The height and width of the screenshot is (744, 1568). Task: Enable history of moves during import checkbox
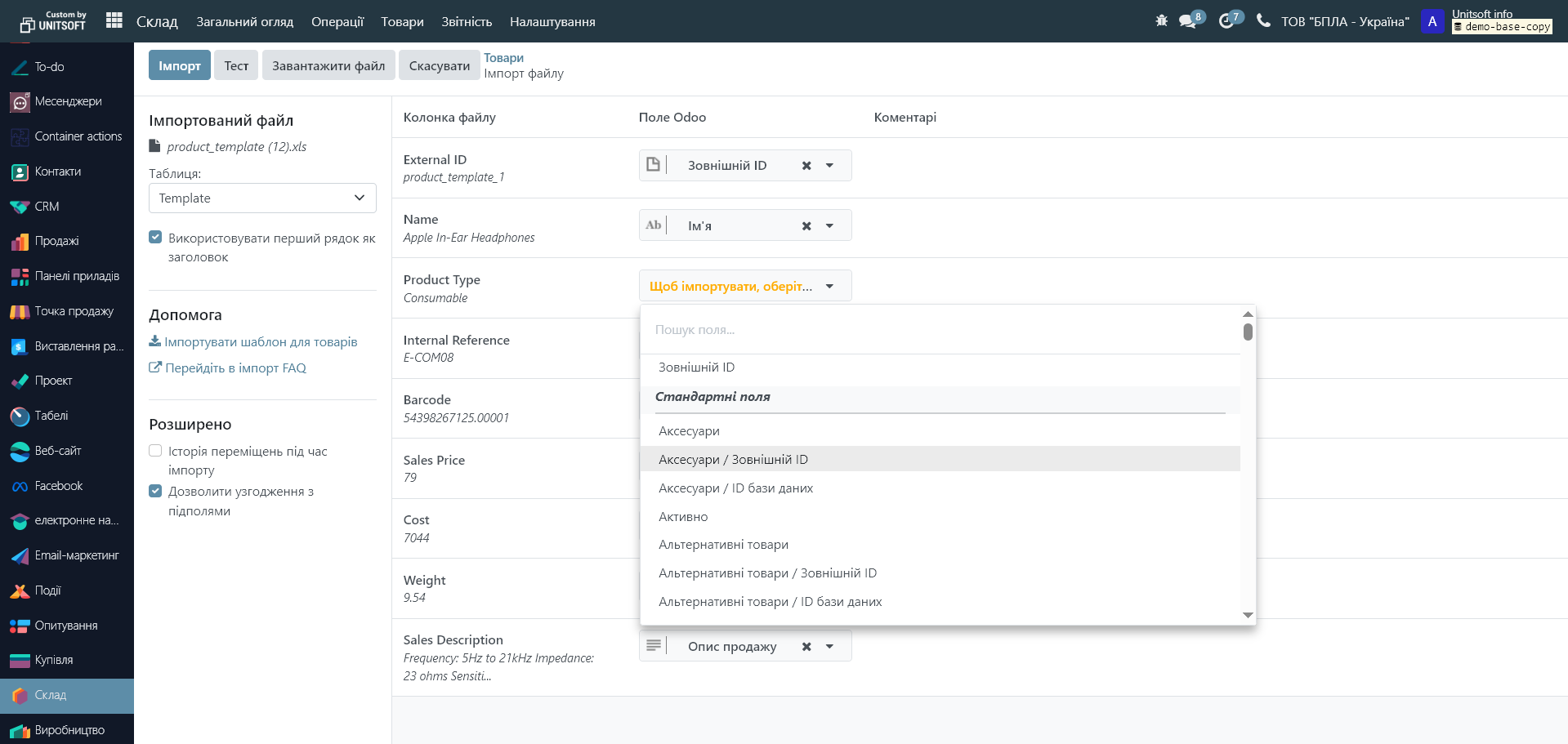tap(155, 451)
